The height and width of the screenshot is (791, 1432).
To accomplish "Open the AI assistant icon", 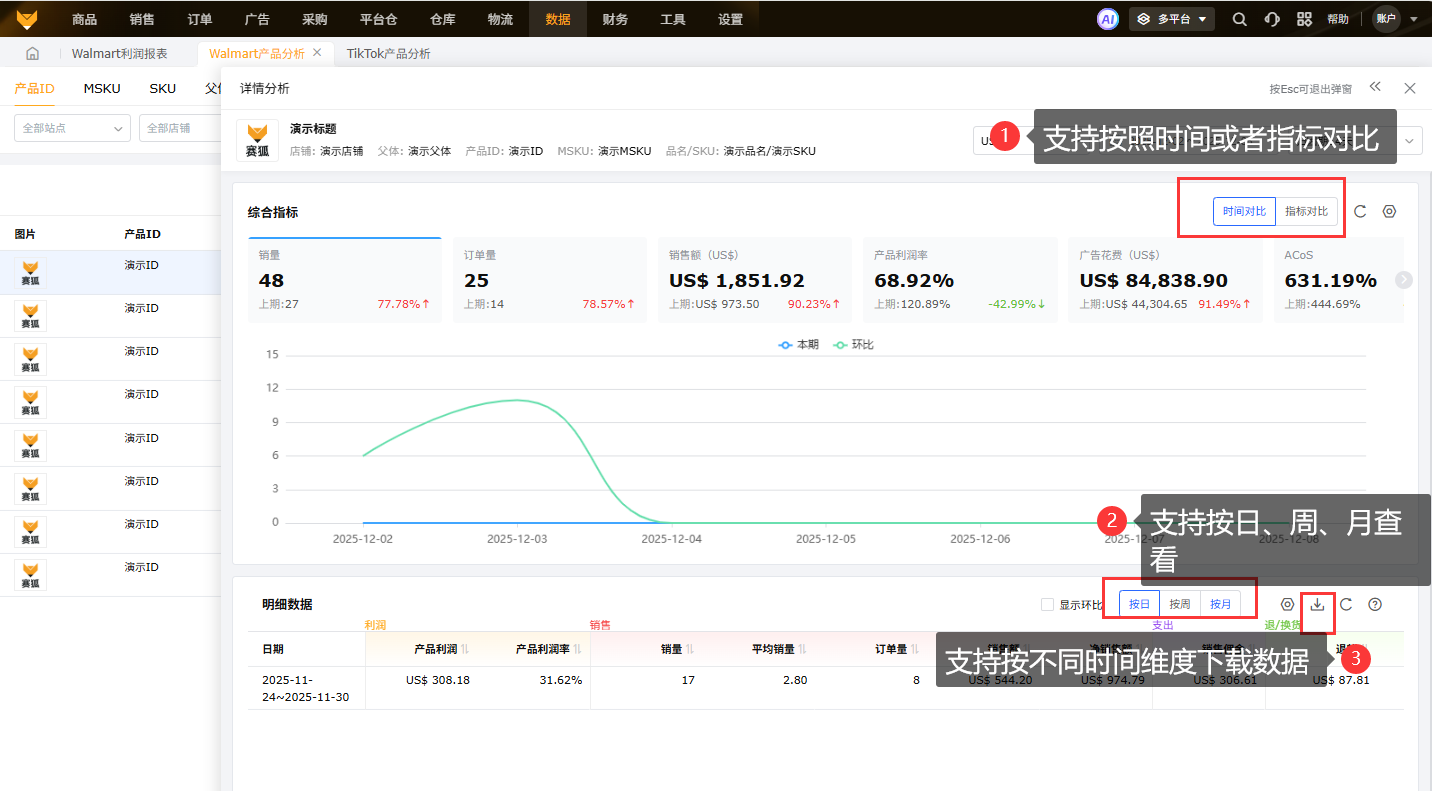I will pyautogui.click(x=1107, y=18).
